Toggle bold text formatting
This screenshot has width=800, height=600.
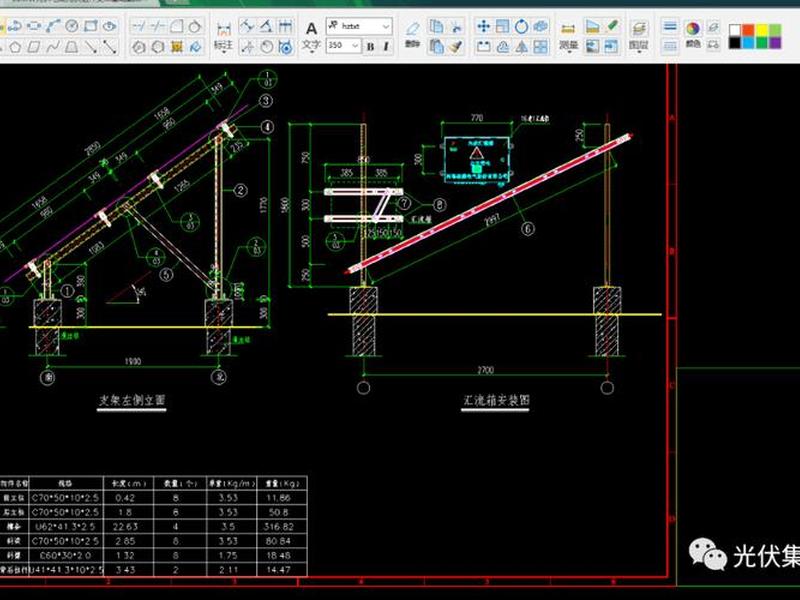(370, 46)
